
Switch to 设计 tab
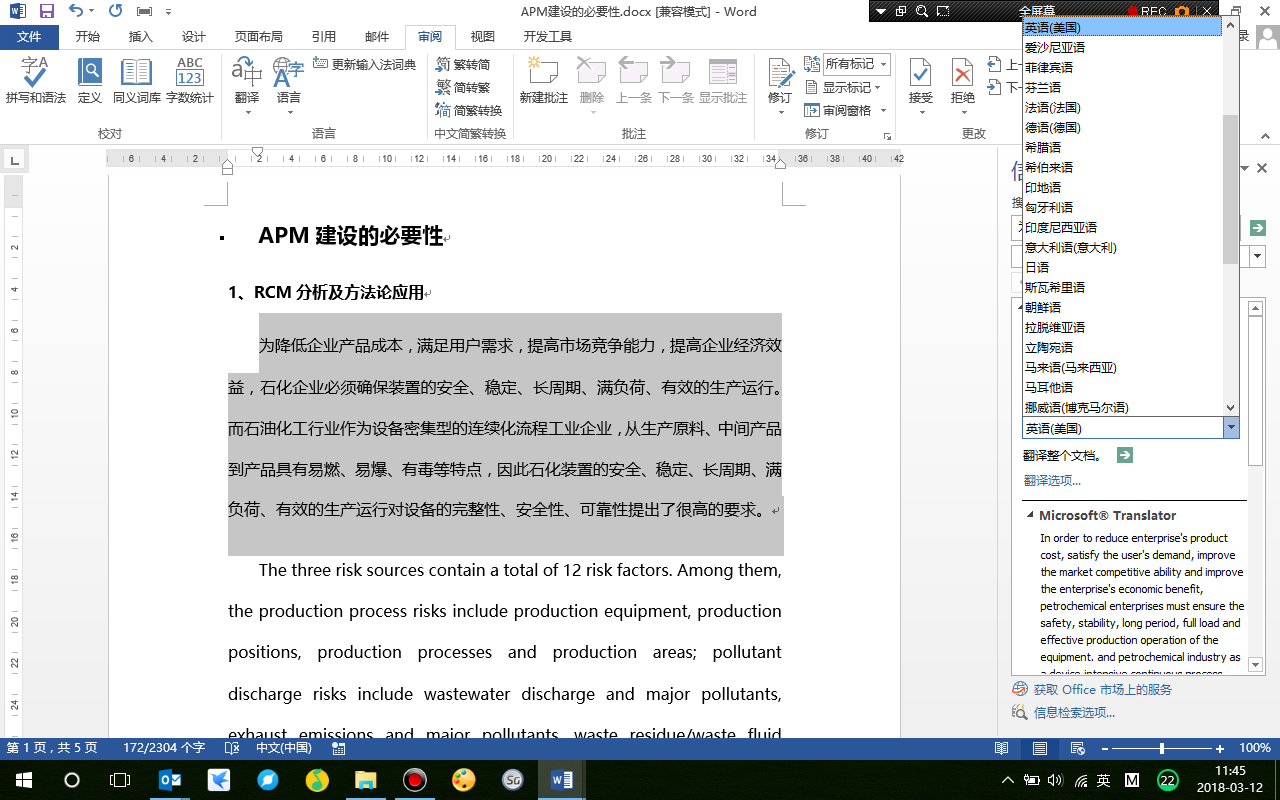pyautogui.click(x=194, y=37)
